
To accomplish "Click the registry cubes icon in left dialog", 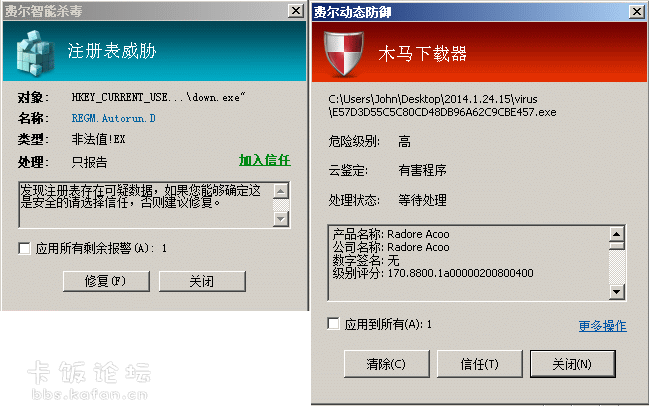I will click(36, 51).
